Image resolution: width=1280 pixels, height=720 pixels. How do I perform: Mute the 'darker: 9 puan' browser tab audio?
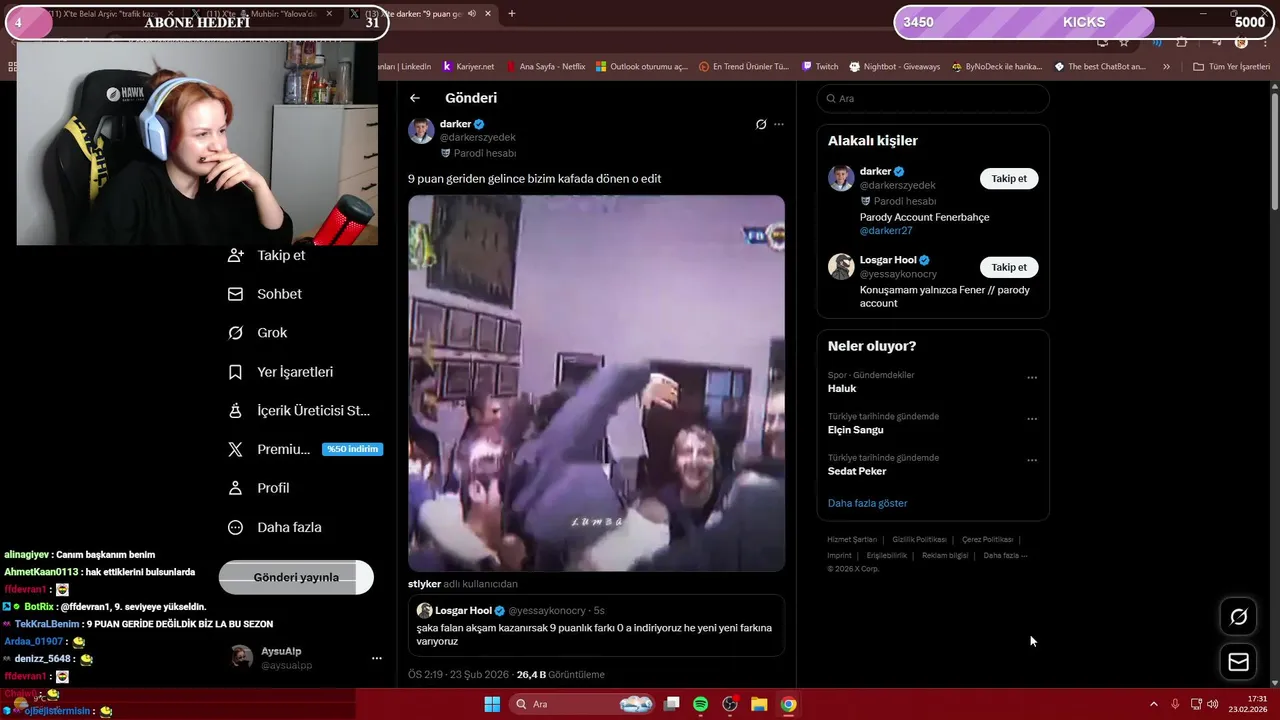coord(471,14)
